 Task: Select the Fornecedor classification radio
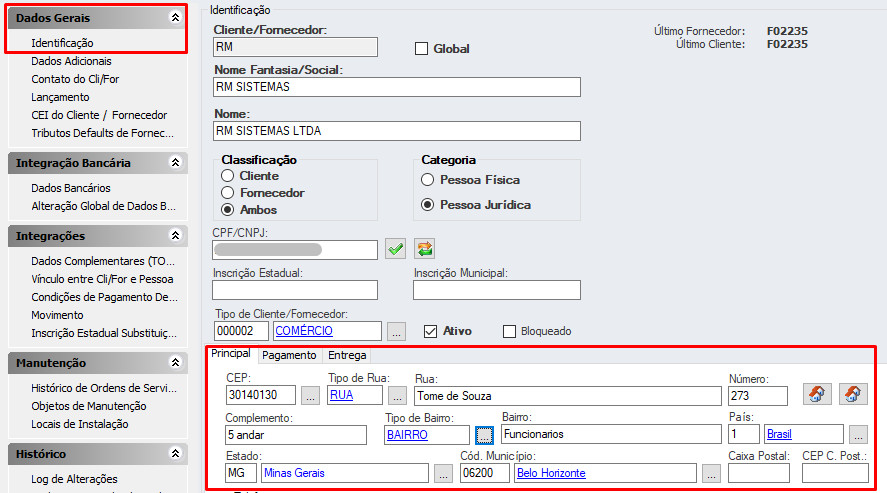point(227,193)
